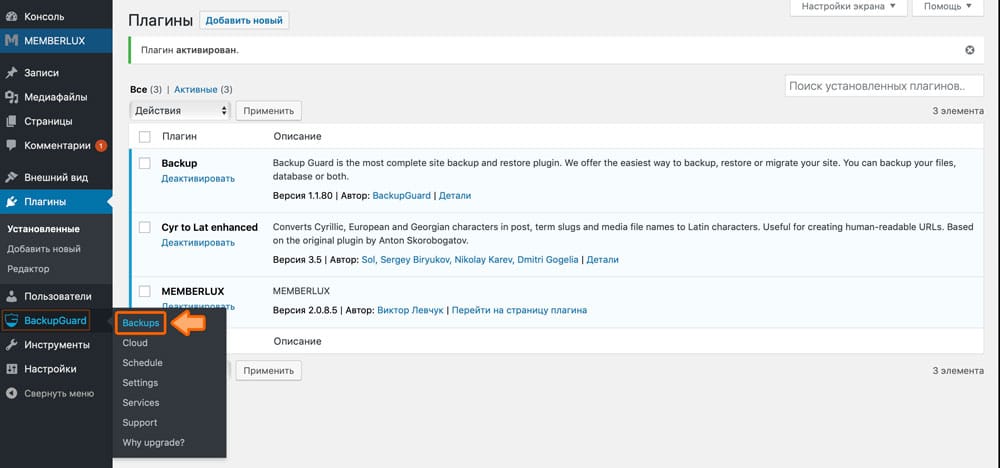This screenshot has height=468, width=1000.
Task: Open the bulk actions dropdown (Действия)
Action: point(180,111)
